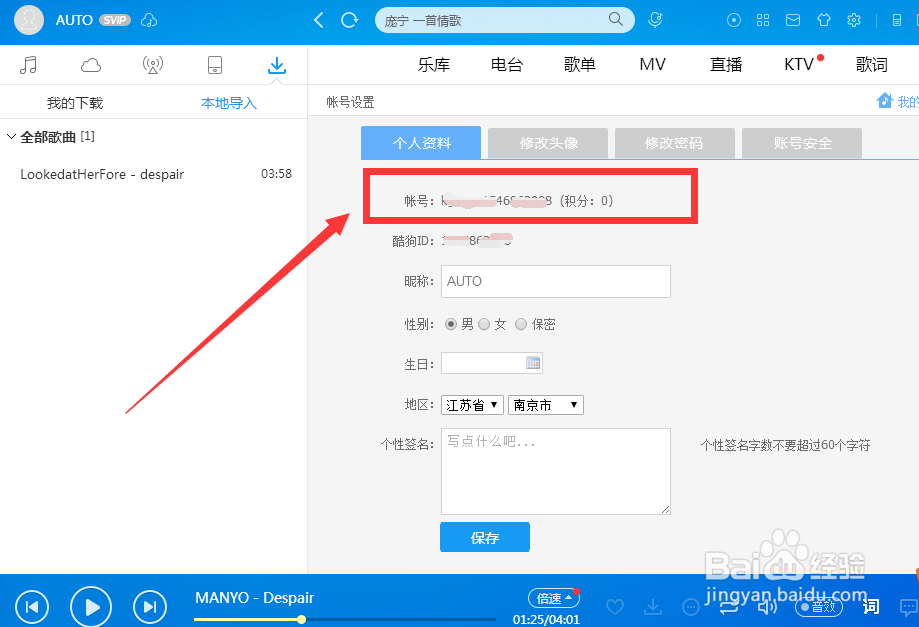Viewport: 919px width, 627px height.
Task: Open the download sidebar tab
Action: [277, 65]
